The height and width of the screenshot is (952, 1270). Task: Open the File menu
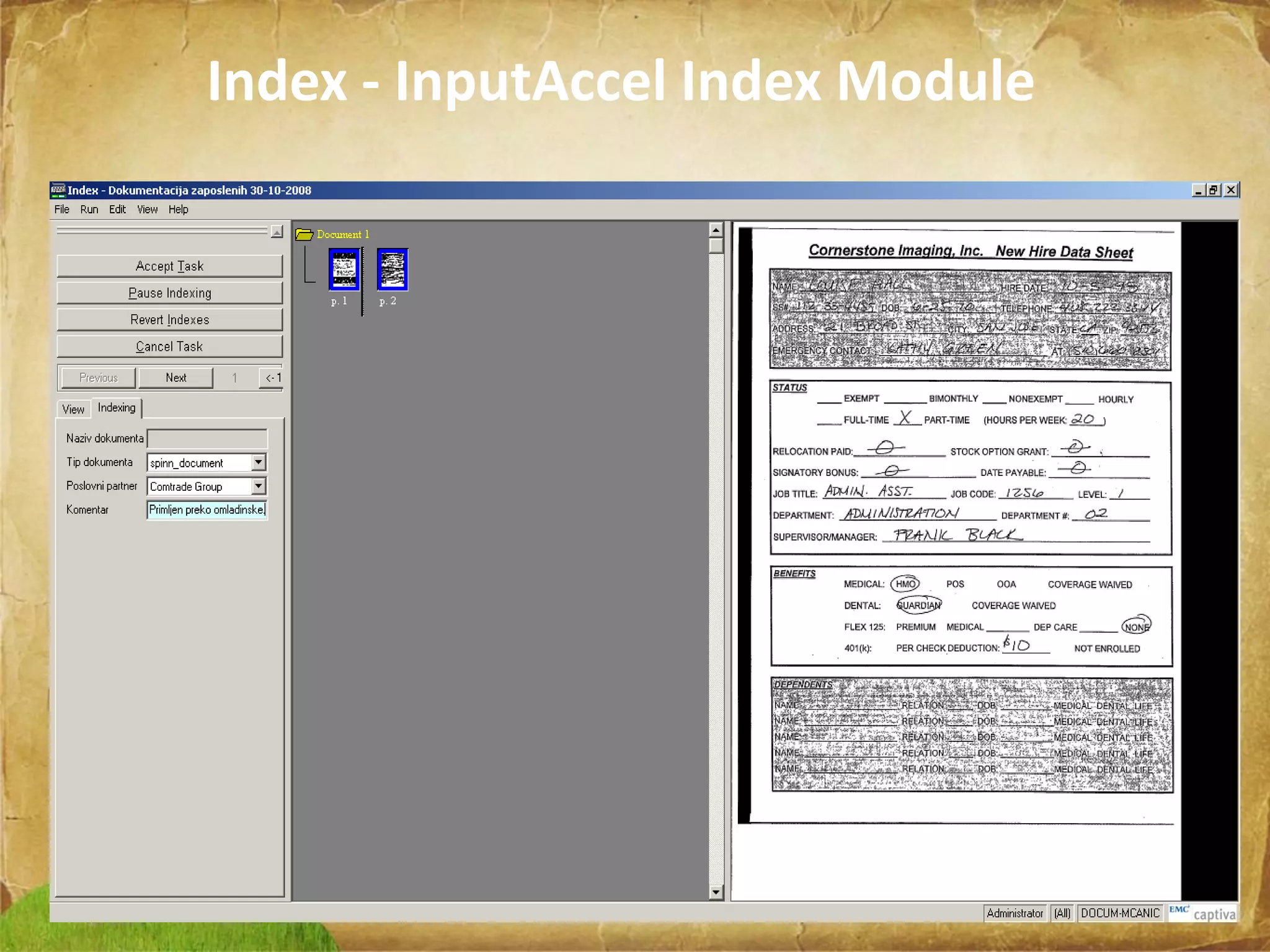click(61, 209)
